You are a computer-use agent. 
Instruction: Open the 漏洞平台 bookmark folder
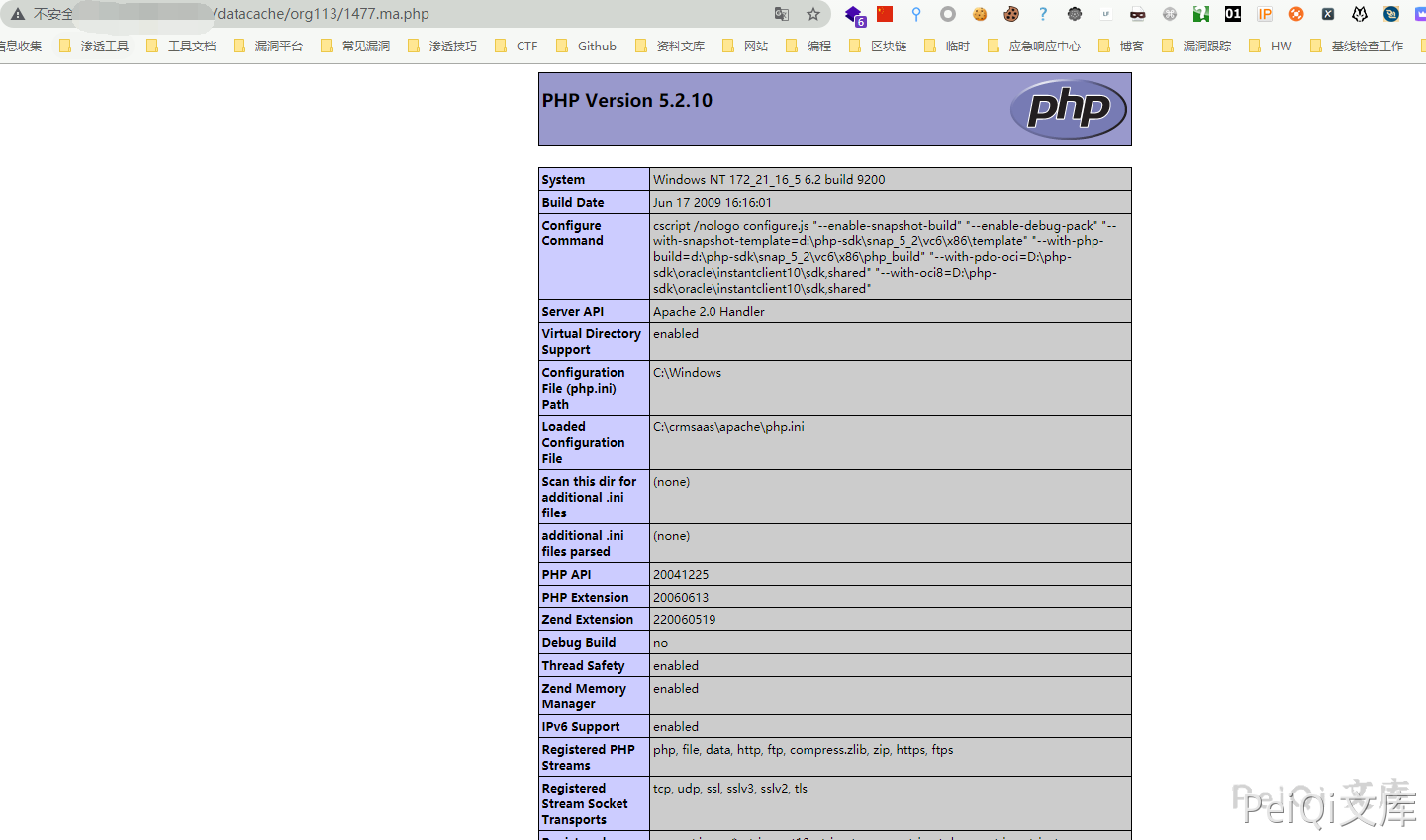click(268, 46)
